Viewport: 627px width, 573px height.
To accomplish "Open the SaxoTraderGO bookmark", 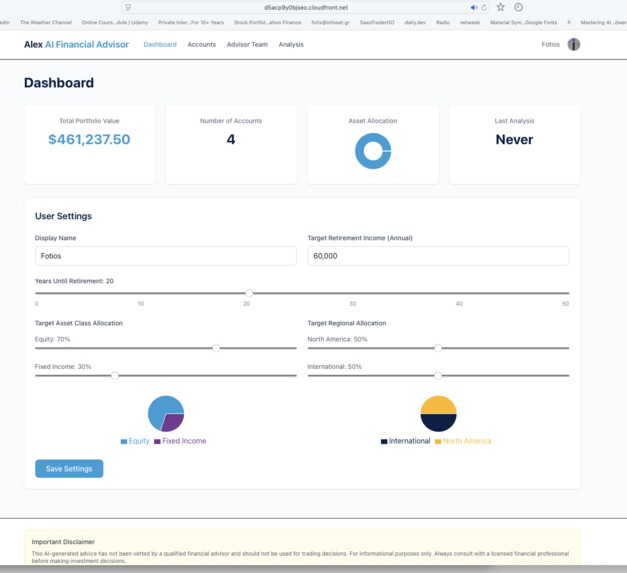I will coord(377,22).
